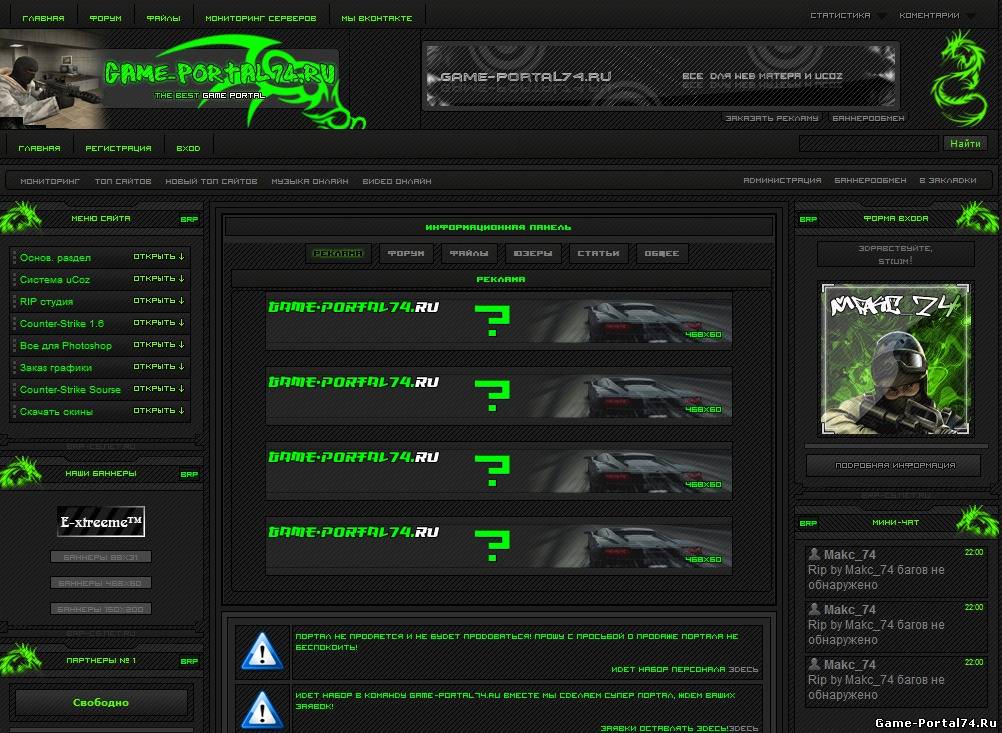The image size is (1002, 733).
Task: Focus the search input field beside Найти
Action: [x=869, y=143]
